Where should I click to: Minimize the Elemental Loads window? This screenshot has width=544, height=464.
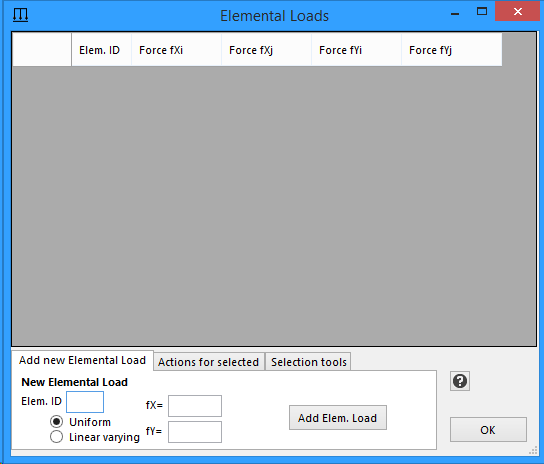455,12
